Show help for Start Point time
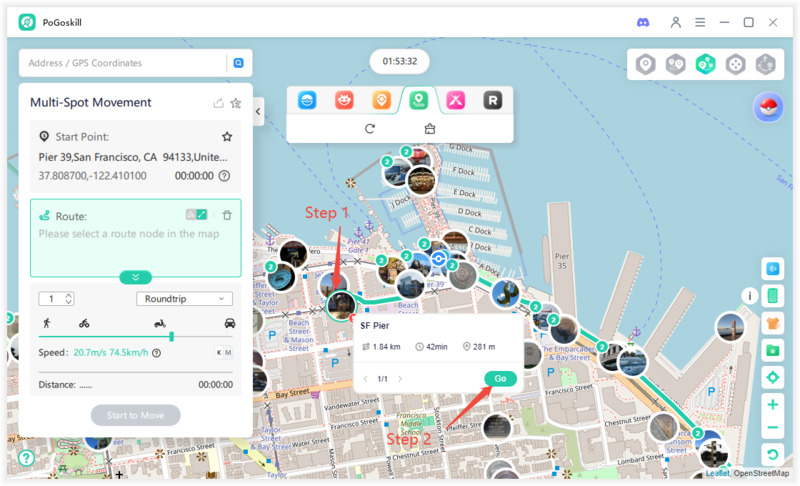This screenshot has width=800, height=486. pos(224,176)
